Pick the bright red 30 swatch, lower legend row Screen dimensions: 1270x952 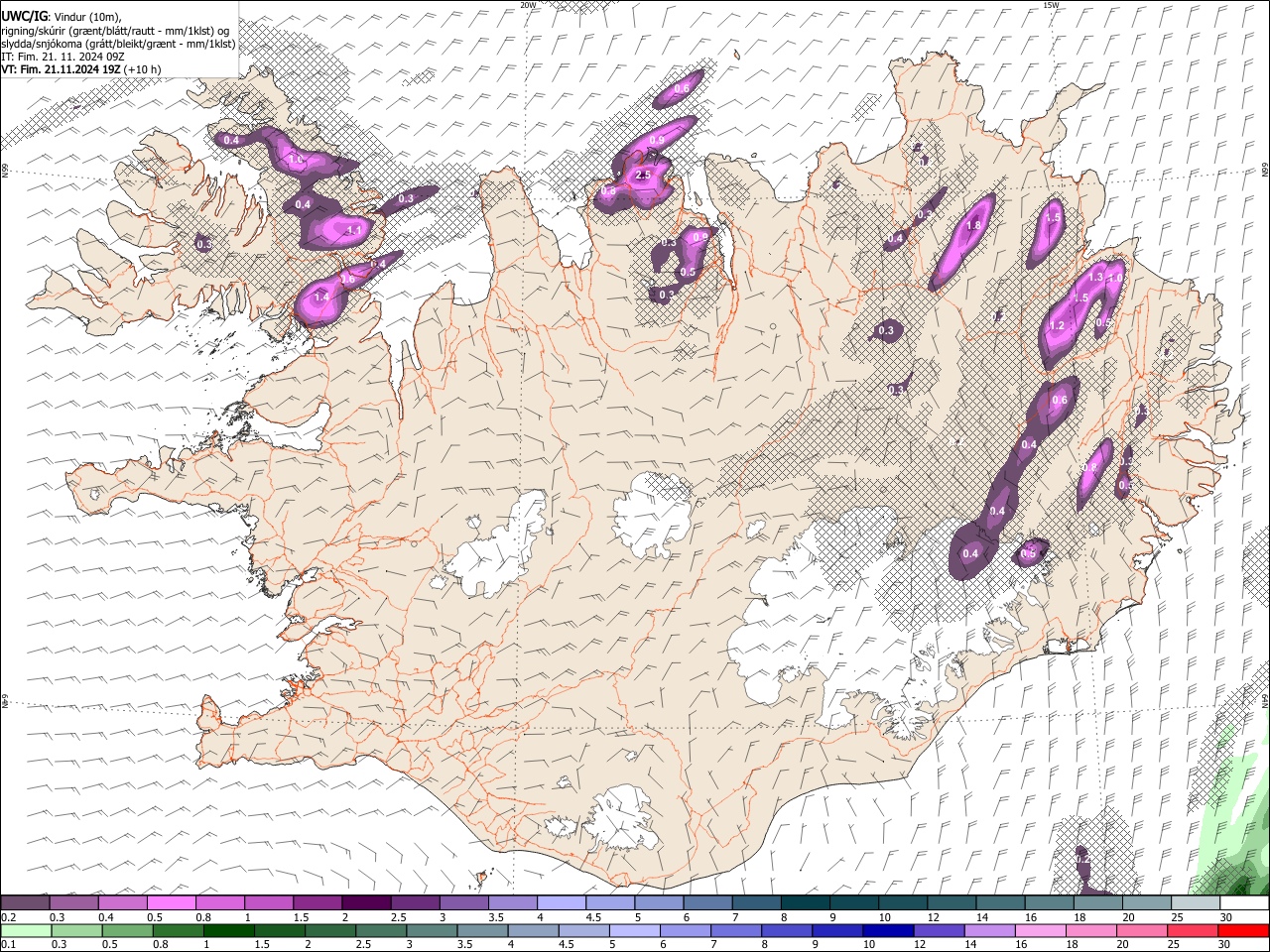[1245, 930]
